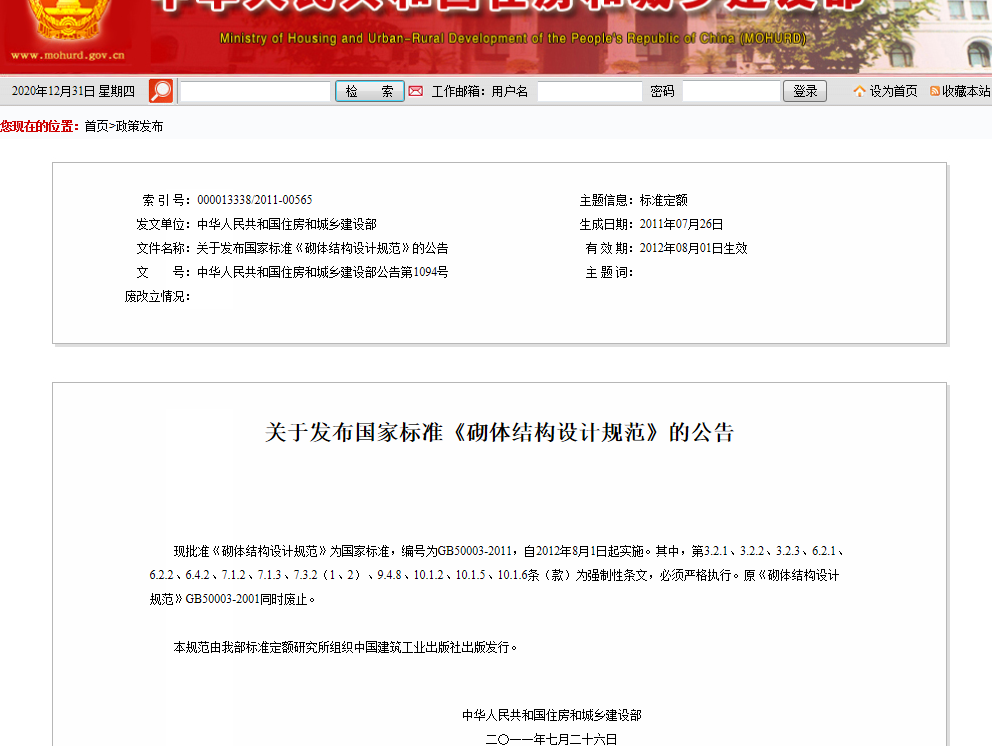Click the signature date 二〇一一年七月二十六日
This screenshot has width=992, height=746.
(x=551, y=739)
